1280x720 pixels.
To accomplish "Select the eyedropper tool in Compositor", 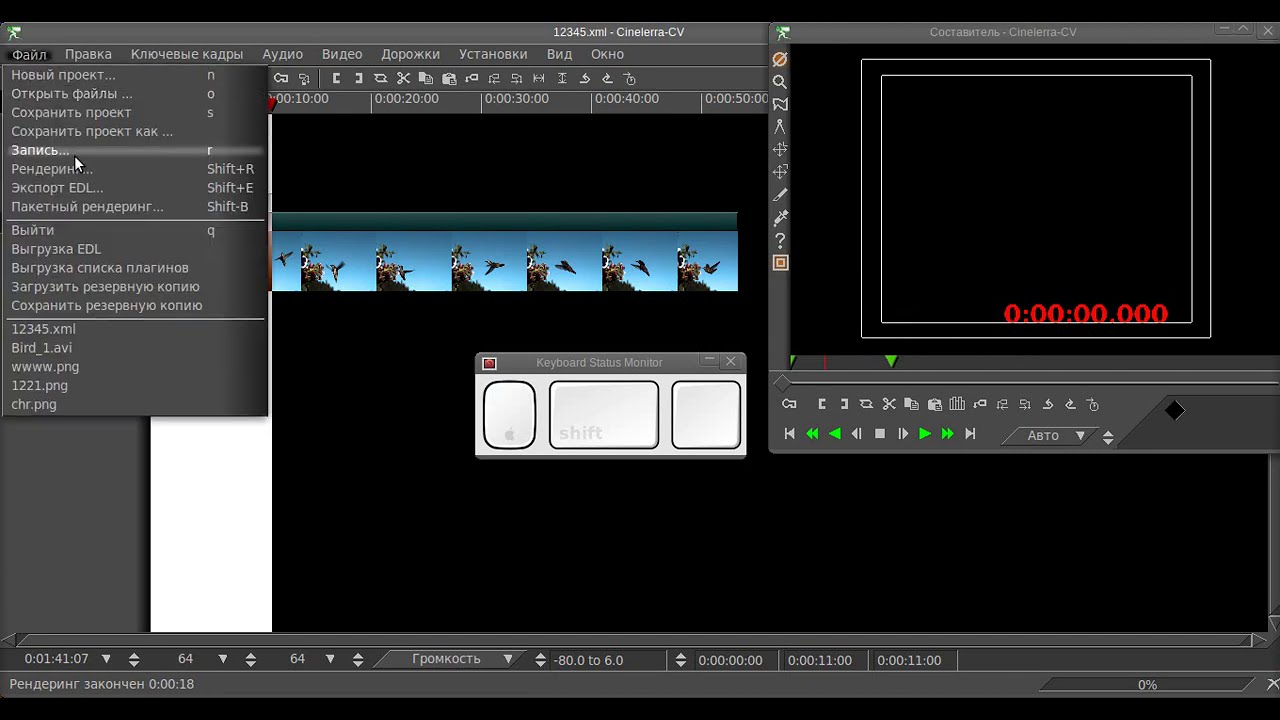I will tap(780, 217).
